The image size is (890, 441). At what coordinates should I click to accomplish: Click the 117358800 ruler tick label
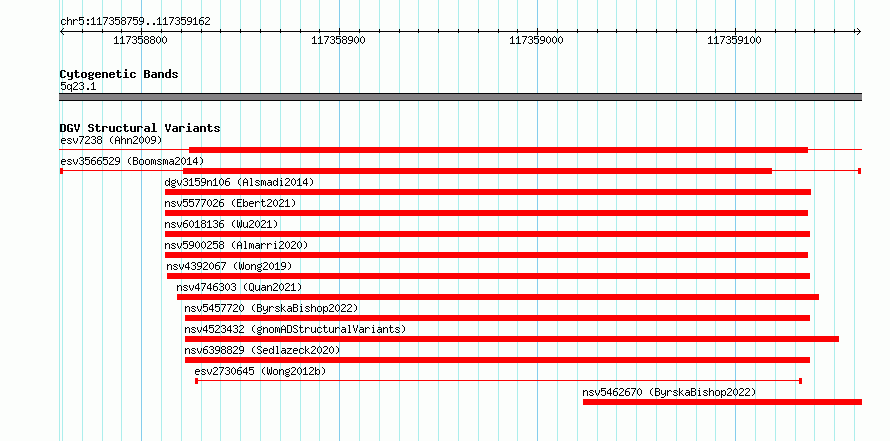[140, 40]
